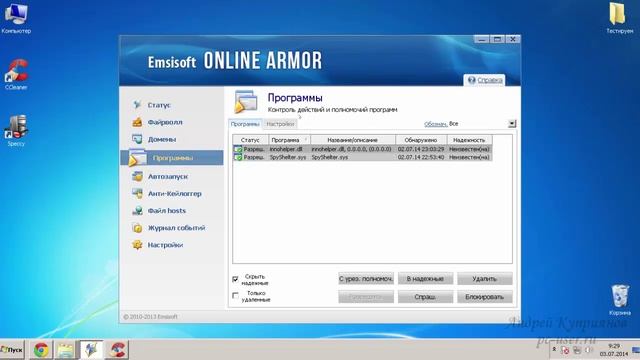
Task: Select Автозапуск in the sidebar menu
Action: [168, 176]
